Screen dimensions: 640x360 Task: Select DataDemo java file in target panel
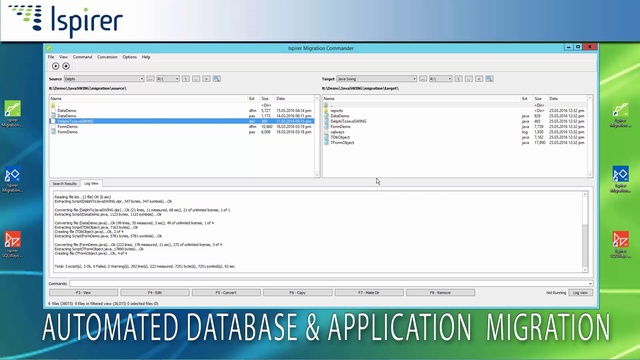click(455, 116)
